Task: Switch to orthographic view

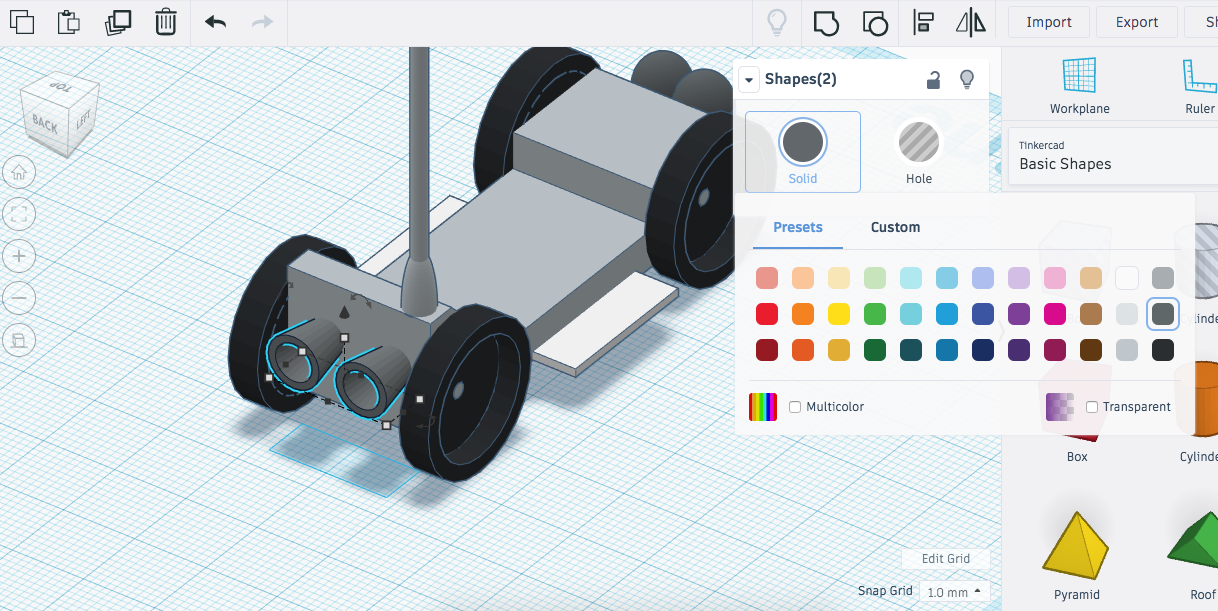Action: point(19,340)
